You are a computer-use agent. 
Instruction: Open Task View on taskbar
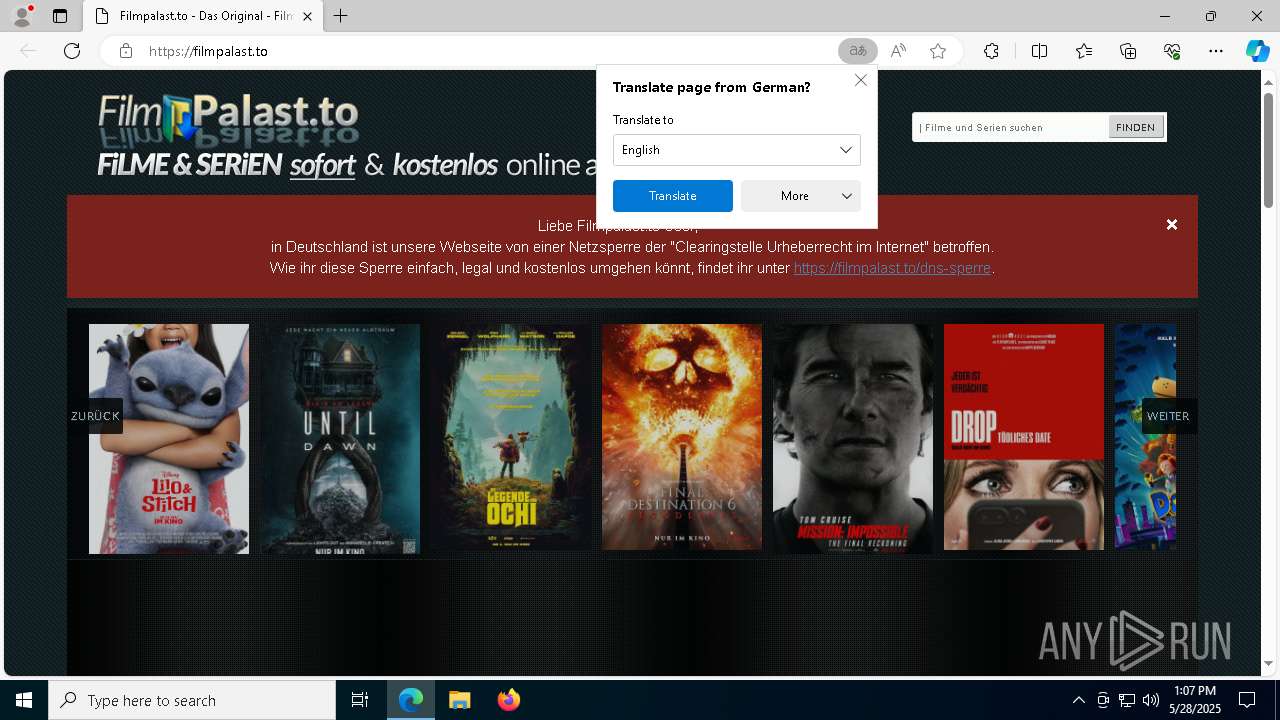pyautogui.click(x=360, y=700)
